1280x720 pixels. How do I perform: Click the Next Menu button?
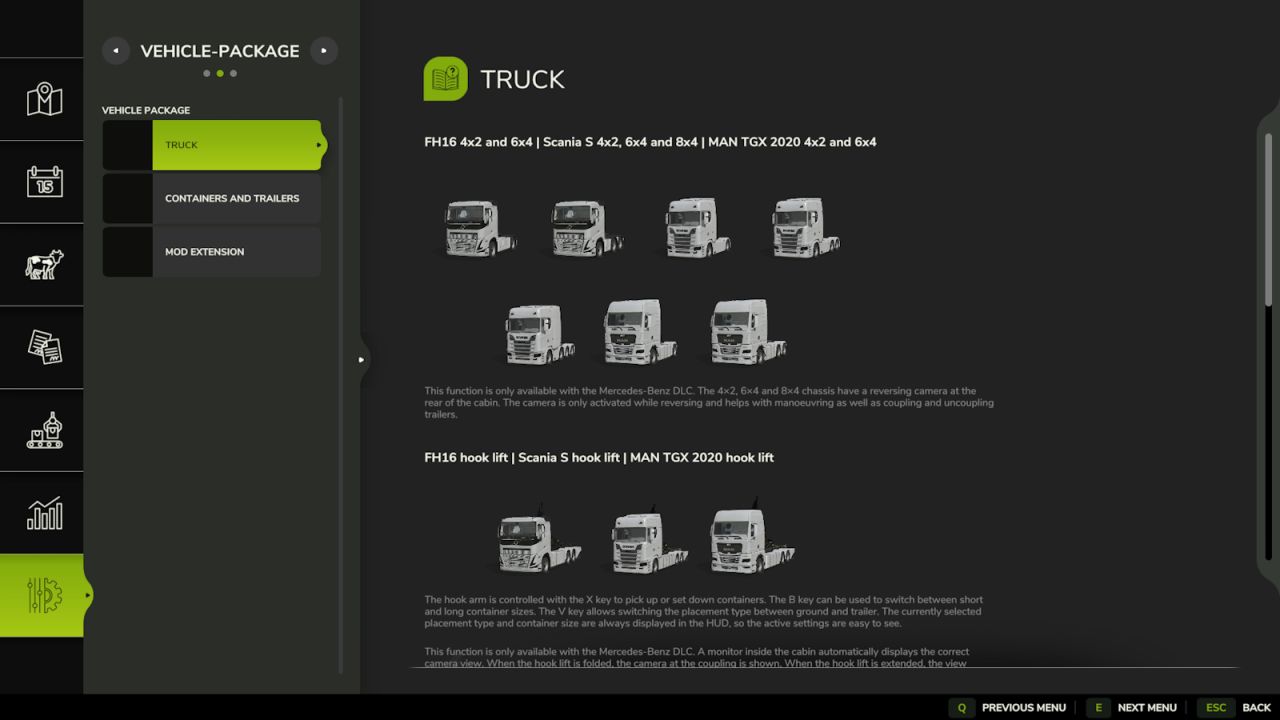click(1132, 708)
